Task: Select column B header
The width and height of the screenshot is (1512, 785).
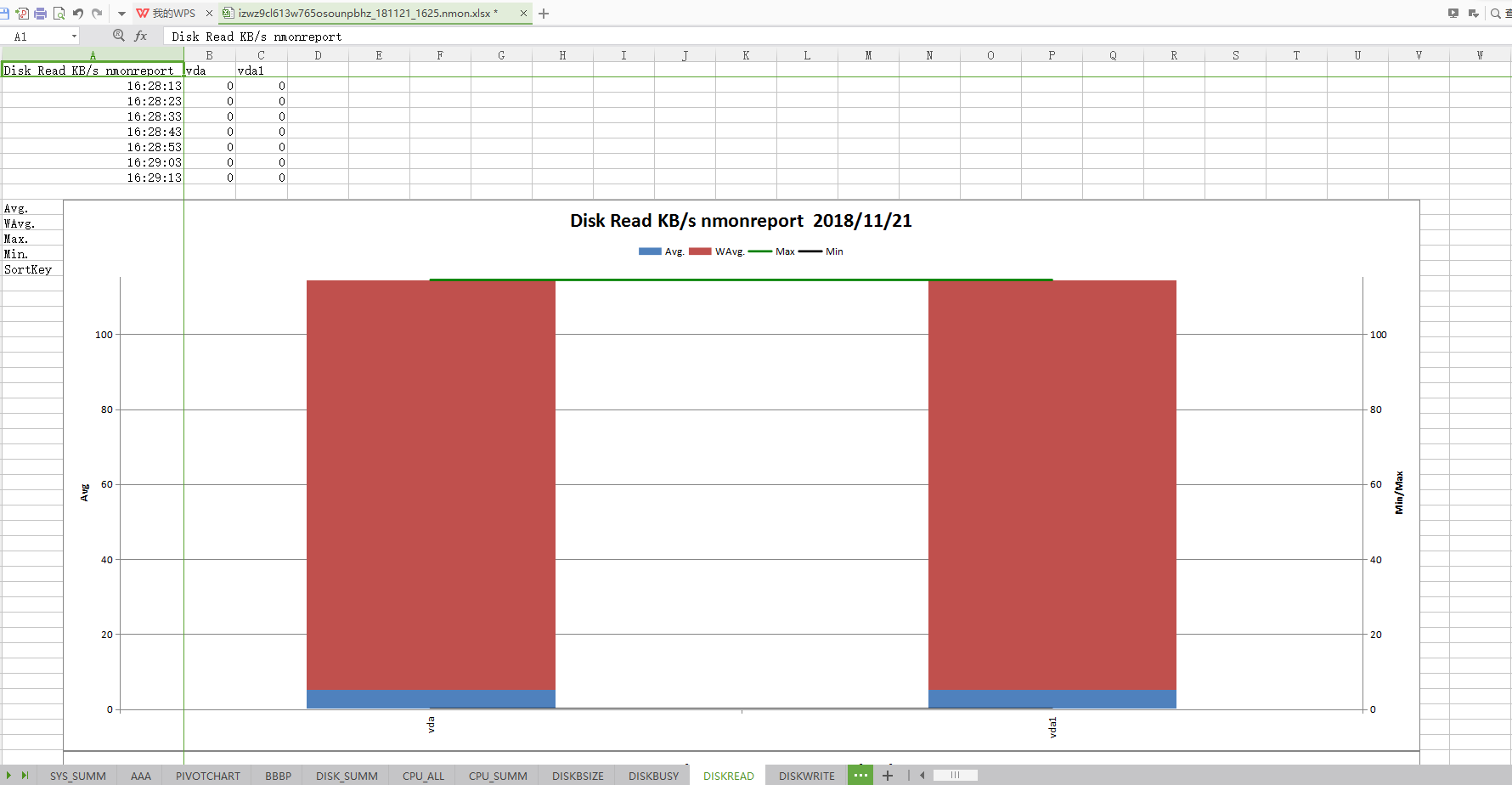Action: [x=210, y=55]
